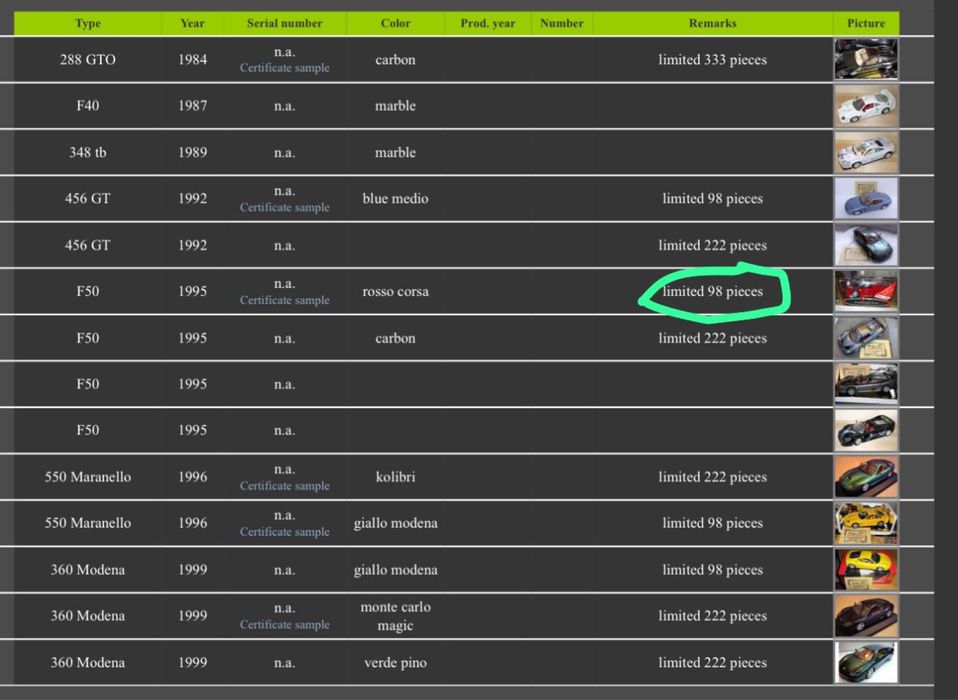View the 288 GTO carbon picture thumbnail
Screen dimensions: 958x700
click(866, 59)
